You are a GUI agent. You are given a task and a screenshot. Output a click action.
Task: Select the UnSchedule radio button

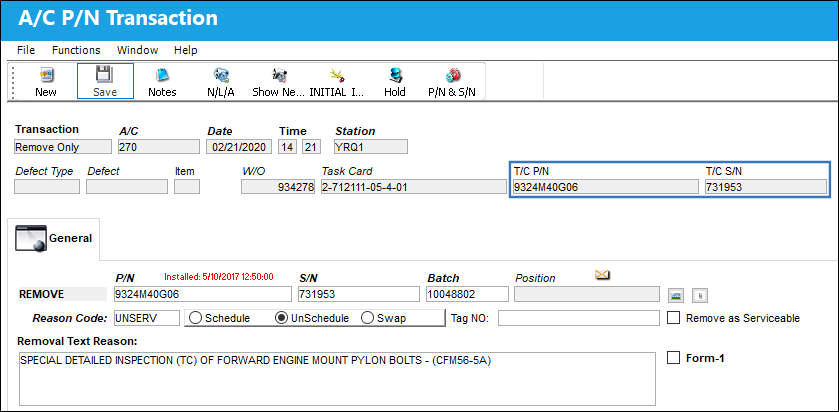pos(281,318)
